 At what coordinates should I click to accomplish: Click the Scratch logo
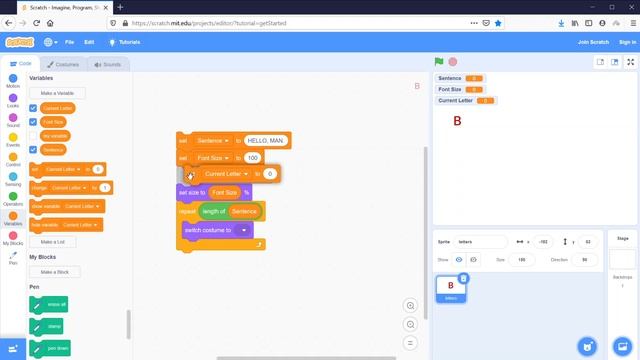click(20, 42)
